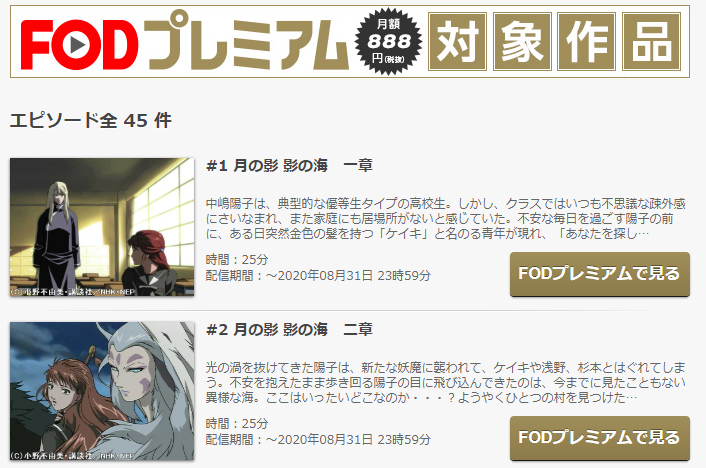Click the エピソード全 45 件 heading

click(91, 120)
